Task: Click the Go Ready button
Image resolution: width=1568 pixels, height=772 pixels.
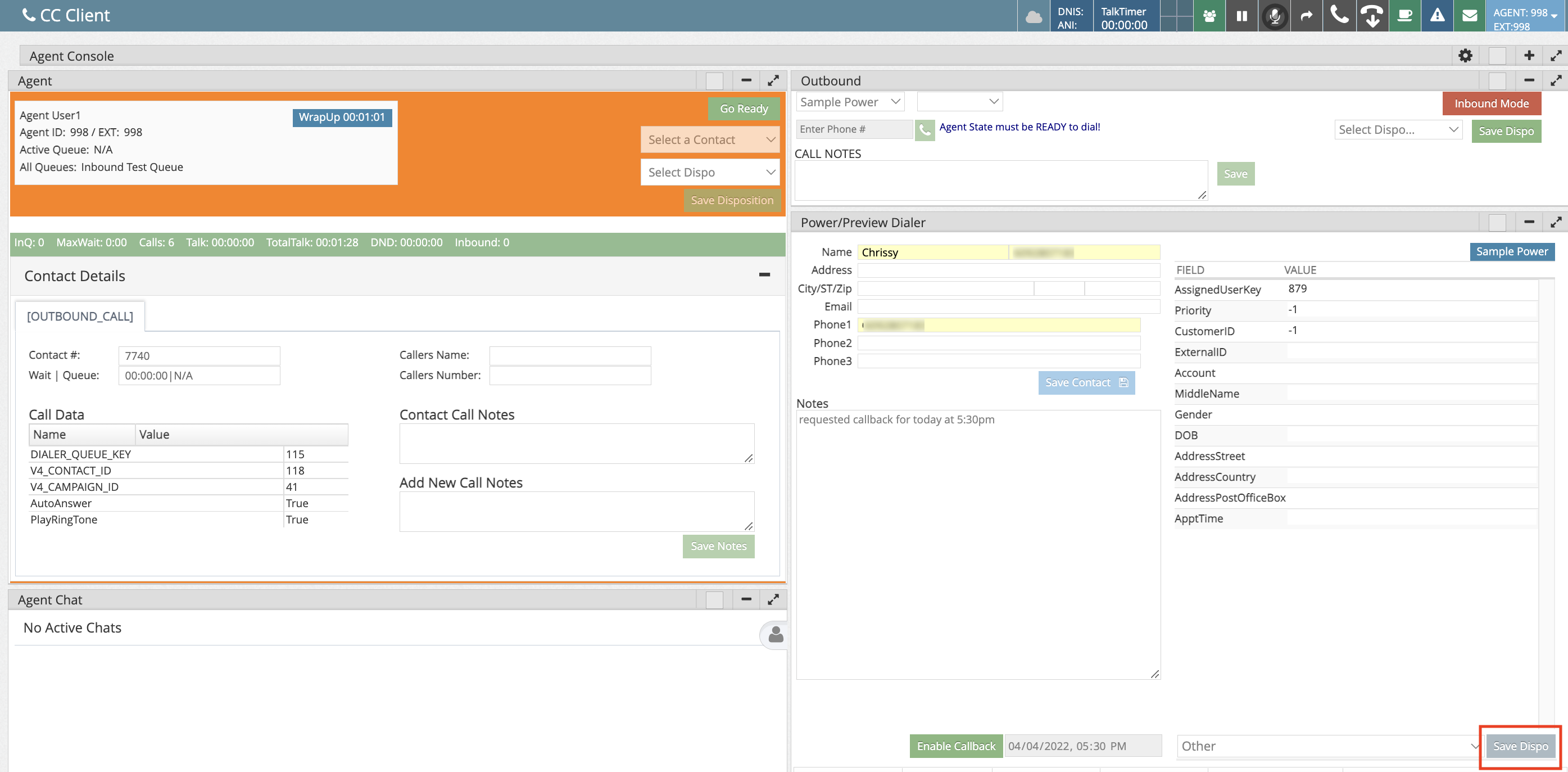Action: 743,109
